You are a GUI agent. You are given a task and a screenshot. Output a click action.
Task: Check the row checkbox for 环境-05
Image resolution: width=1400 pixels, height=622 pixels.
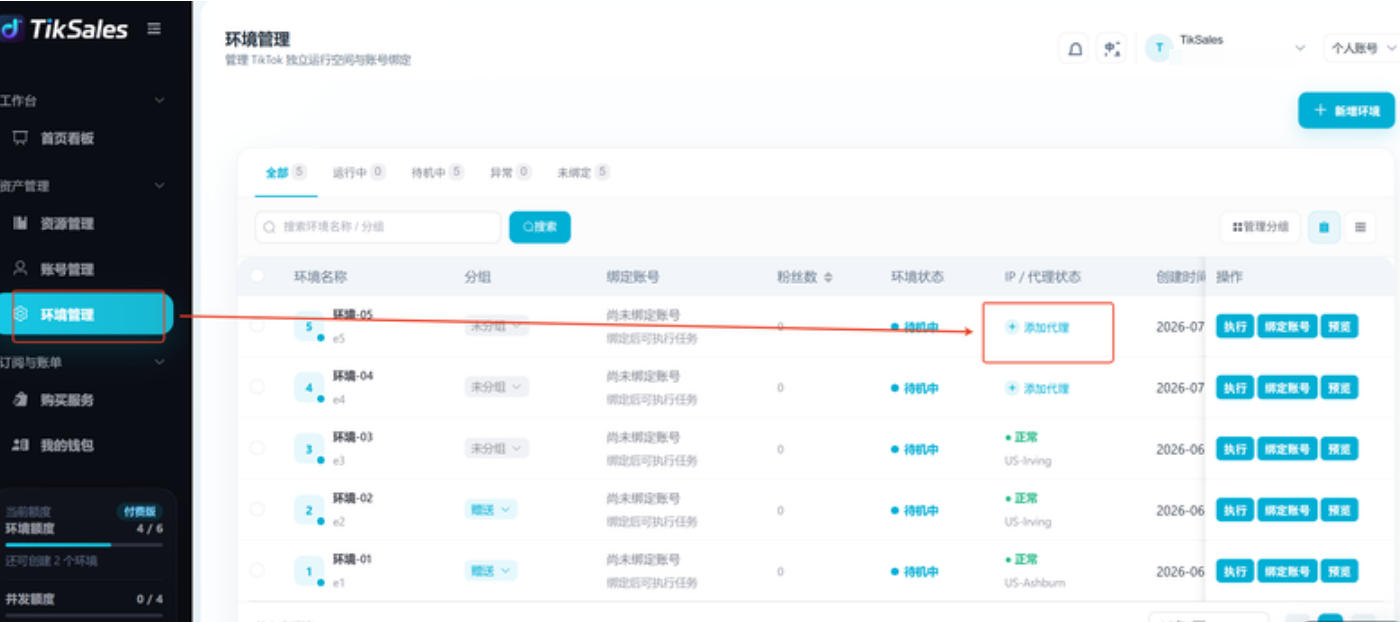[258, 326]
